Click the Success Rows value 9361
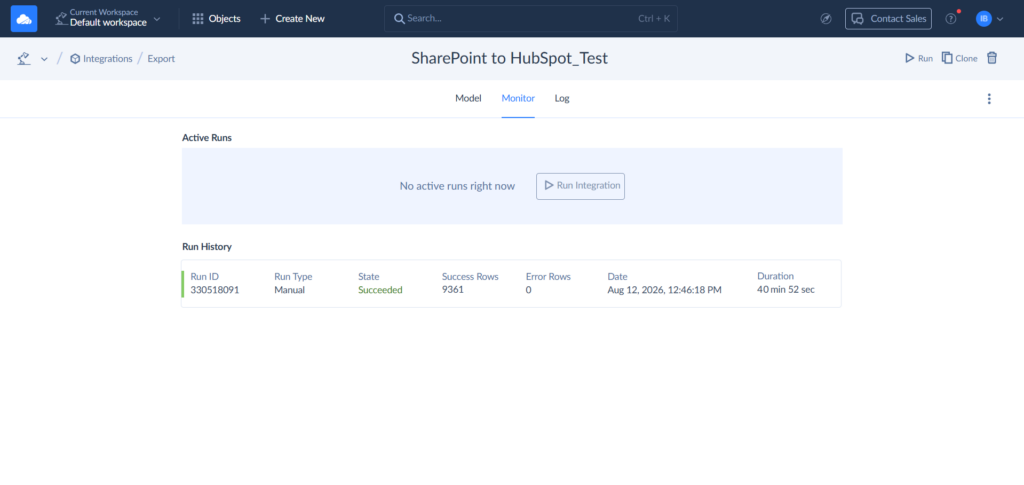 (x=453, y=290)
